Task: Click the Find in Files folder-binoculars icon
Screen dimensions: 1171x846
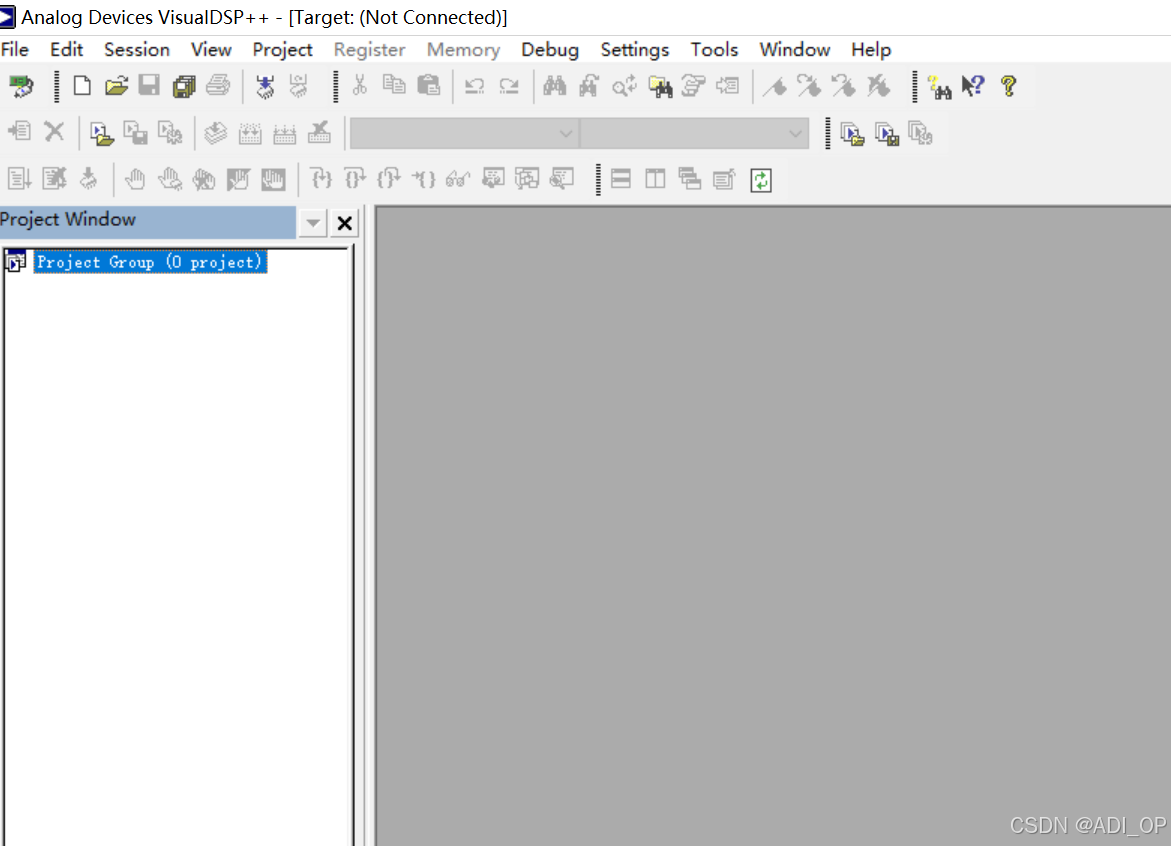Action: (x=660, y=87)
